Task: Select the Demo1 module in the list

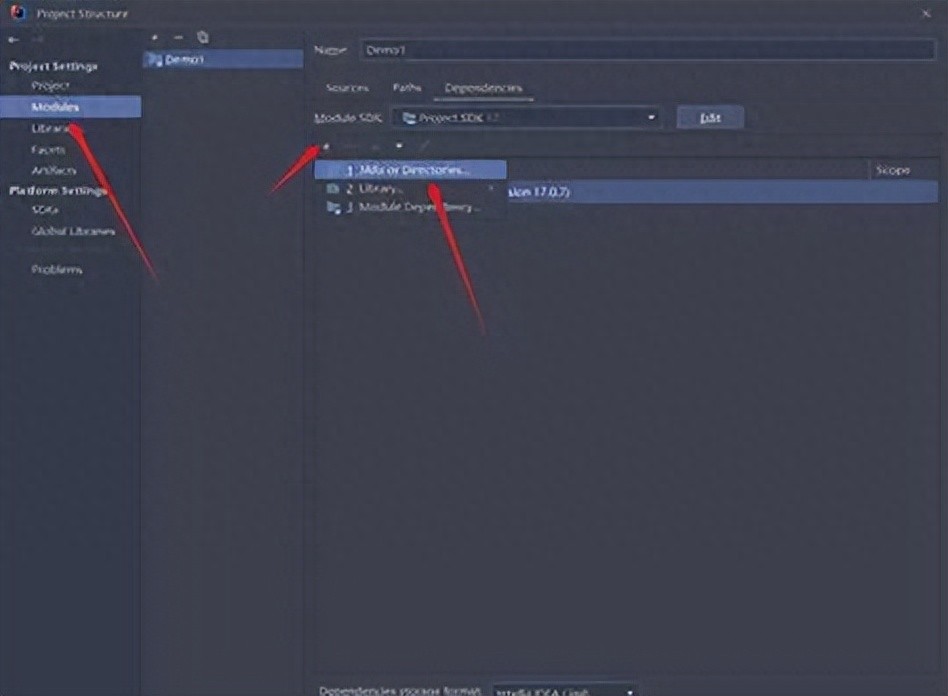Action: [223, 59]
